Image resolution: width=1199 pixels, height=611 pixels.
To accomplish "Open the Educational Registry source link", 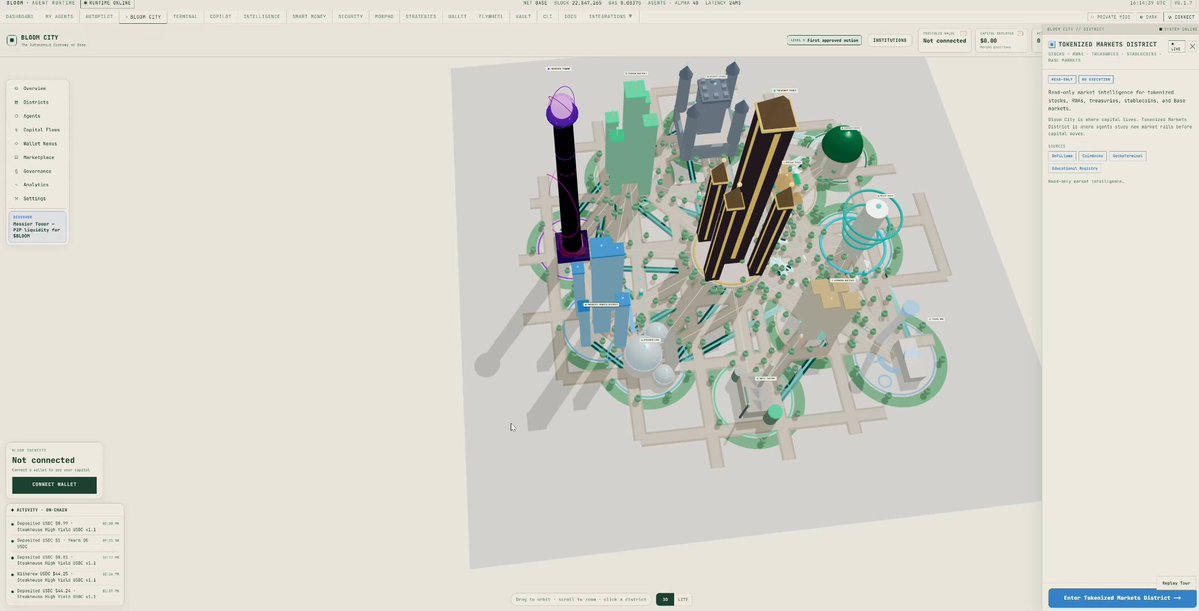I will [1074, 168].
